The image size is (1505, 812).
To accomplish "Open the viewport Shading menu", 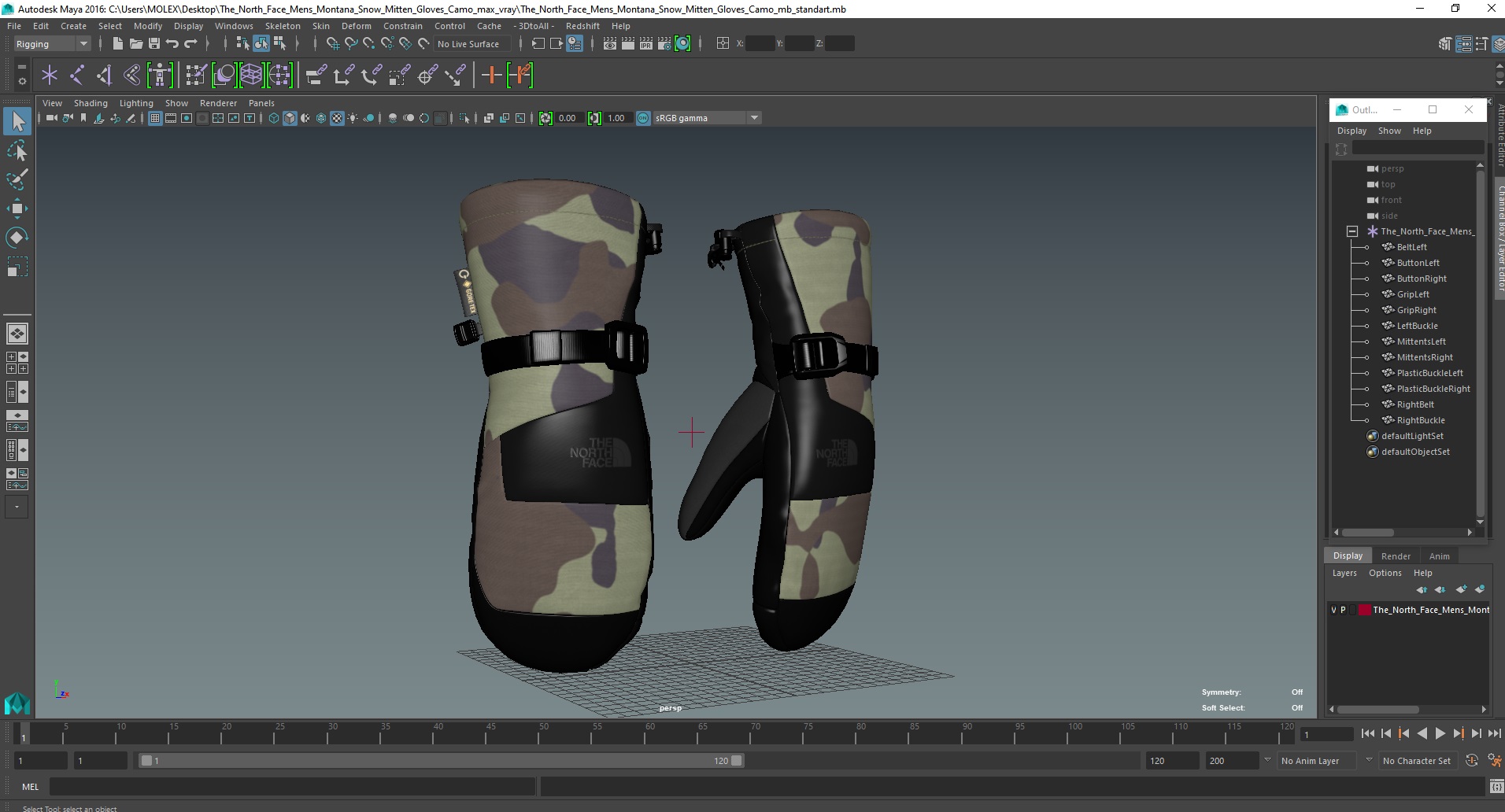I will pos(91,103).
